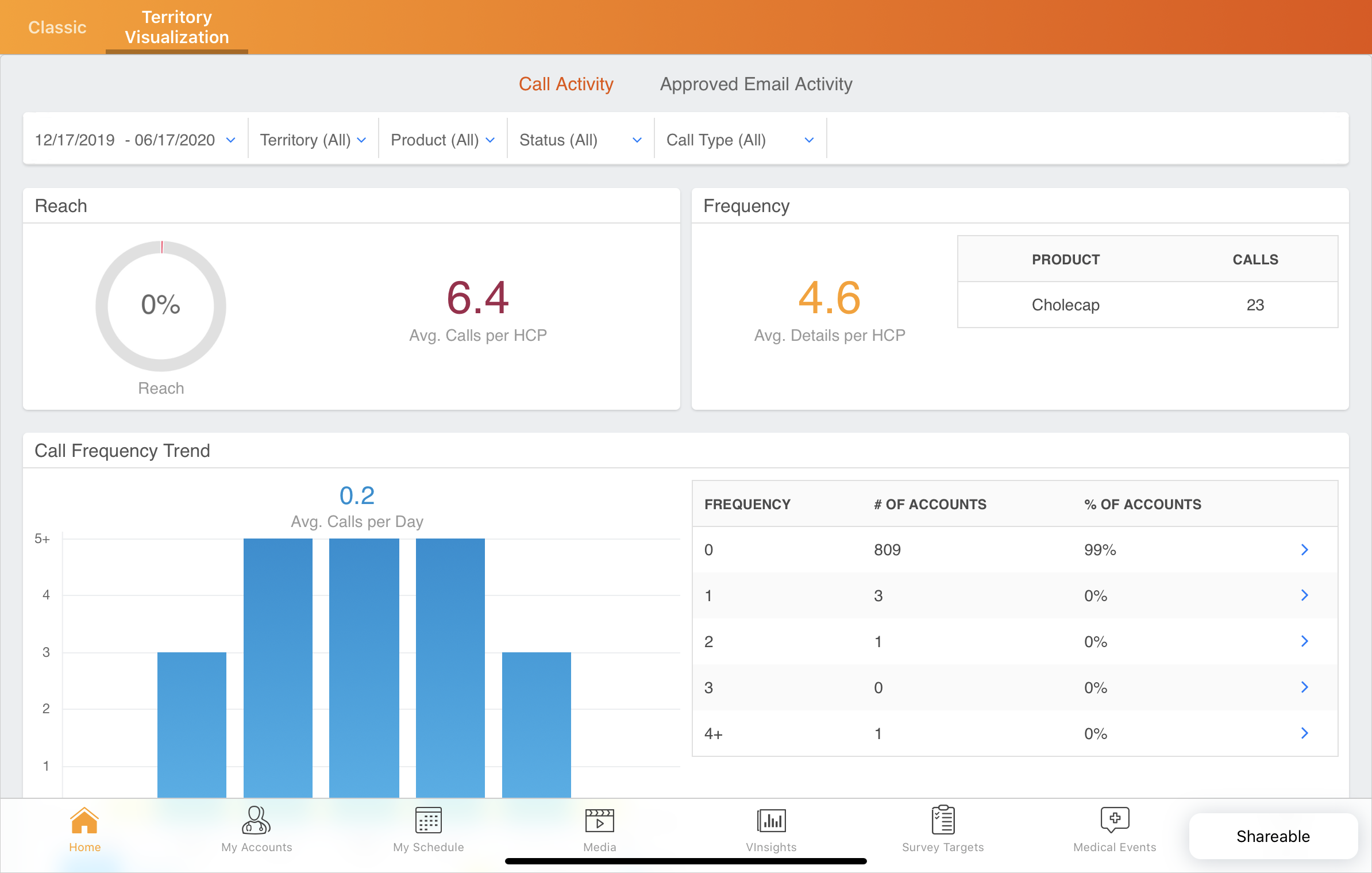This screenshot has height=873, width=1372.
Task: Click the Reach donut progress ring
Action: click(161, 306)
